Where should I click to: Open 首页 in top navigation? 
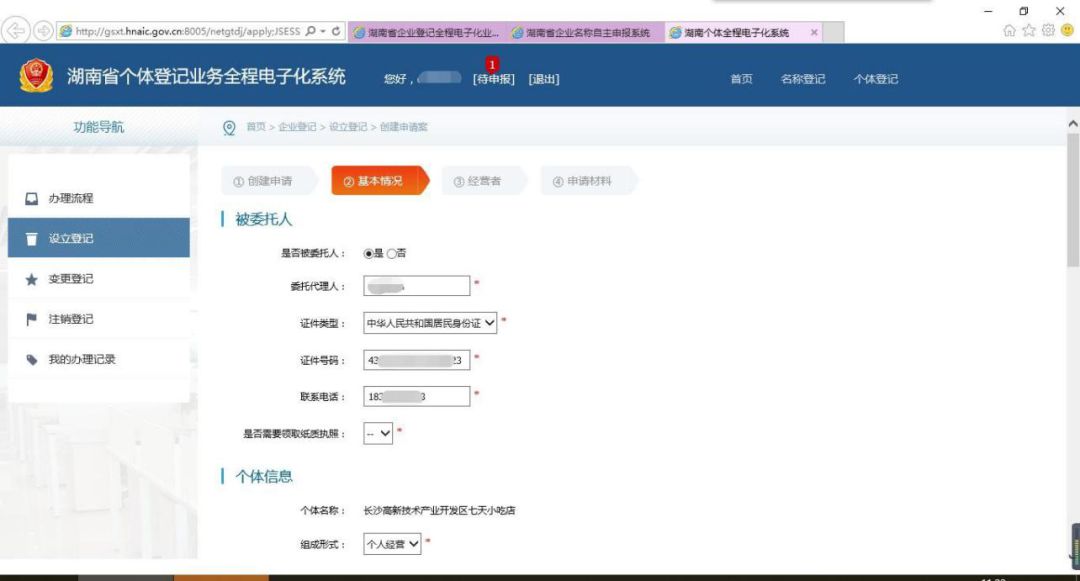click(741, 79)
